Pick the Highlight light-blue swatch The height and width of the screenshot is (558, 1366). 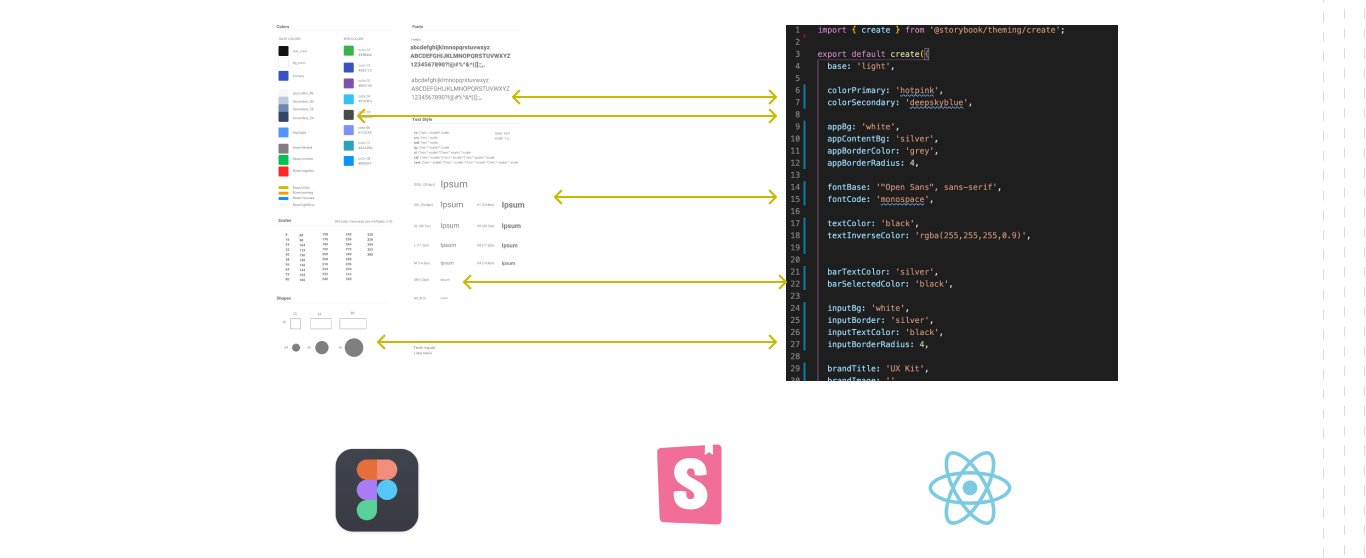point(283,132)
